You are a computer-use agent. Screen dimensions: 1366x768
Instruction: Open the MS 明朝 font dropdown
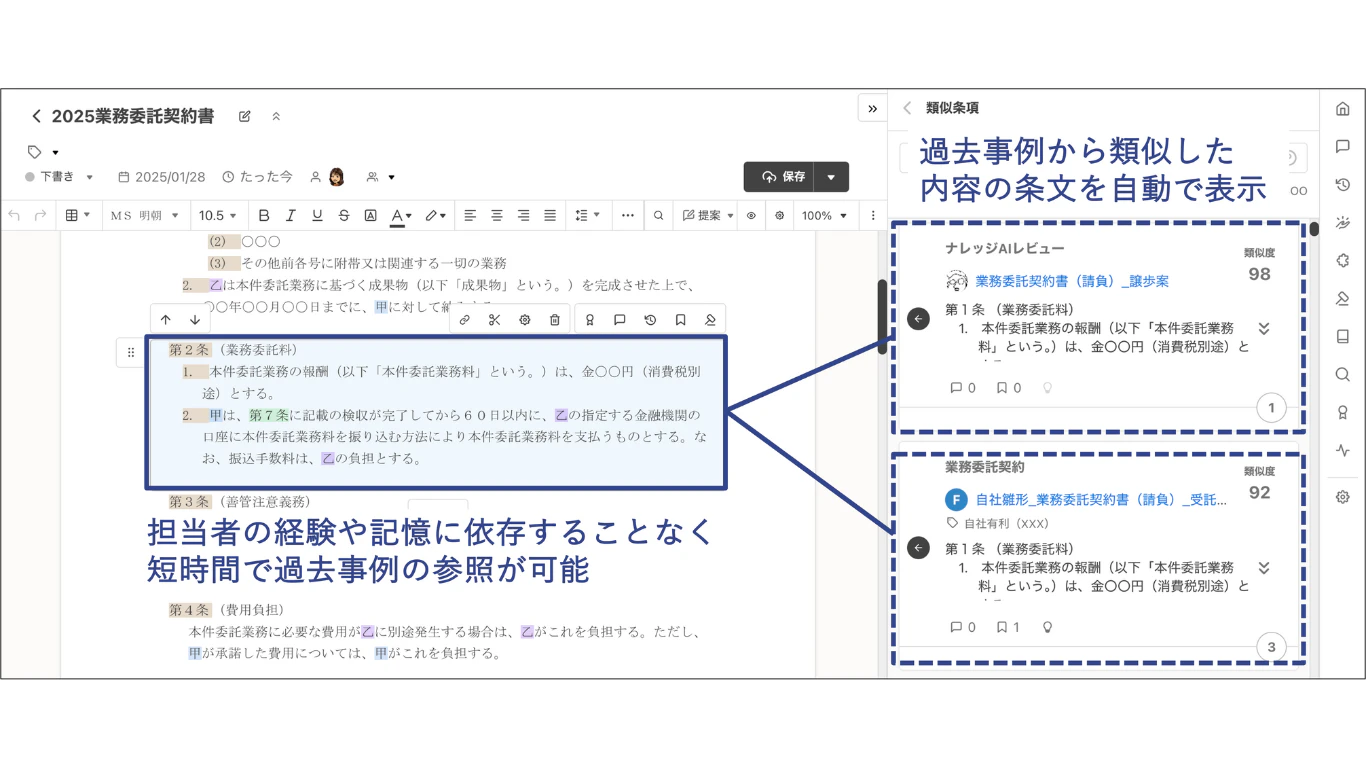tap(146, 215)
